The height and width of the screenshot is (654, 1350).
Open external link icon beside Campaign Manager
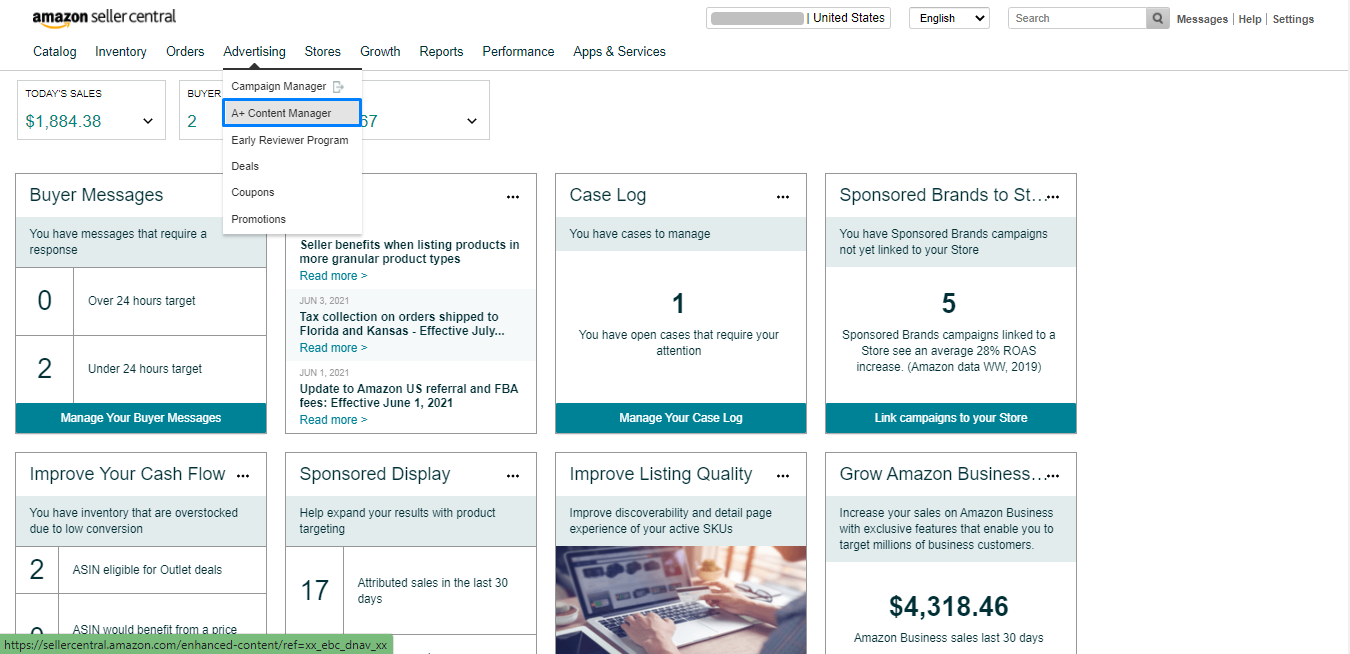click(338, 87)
